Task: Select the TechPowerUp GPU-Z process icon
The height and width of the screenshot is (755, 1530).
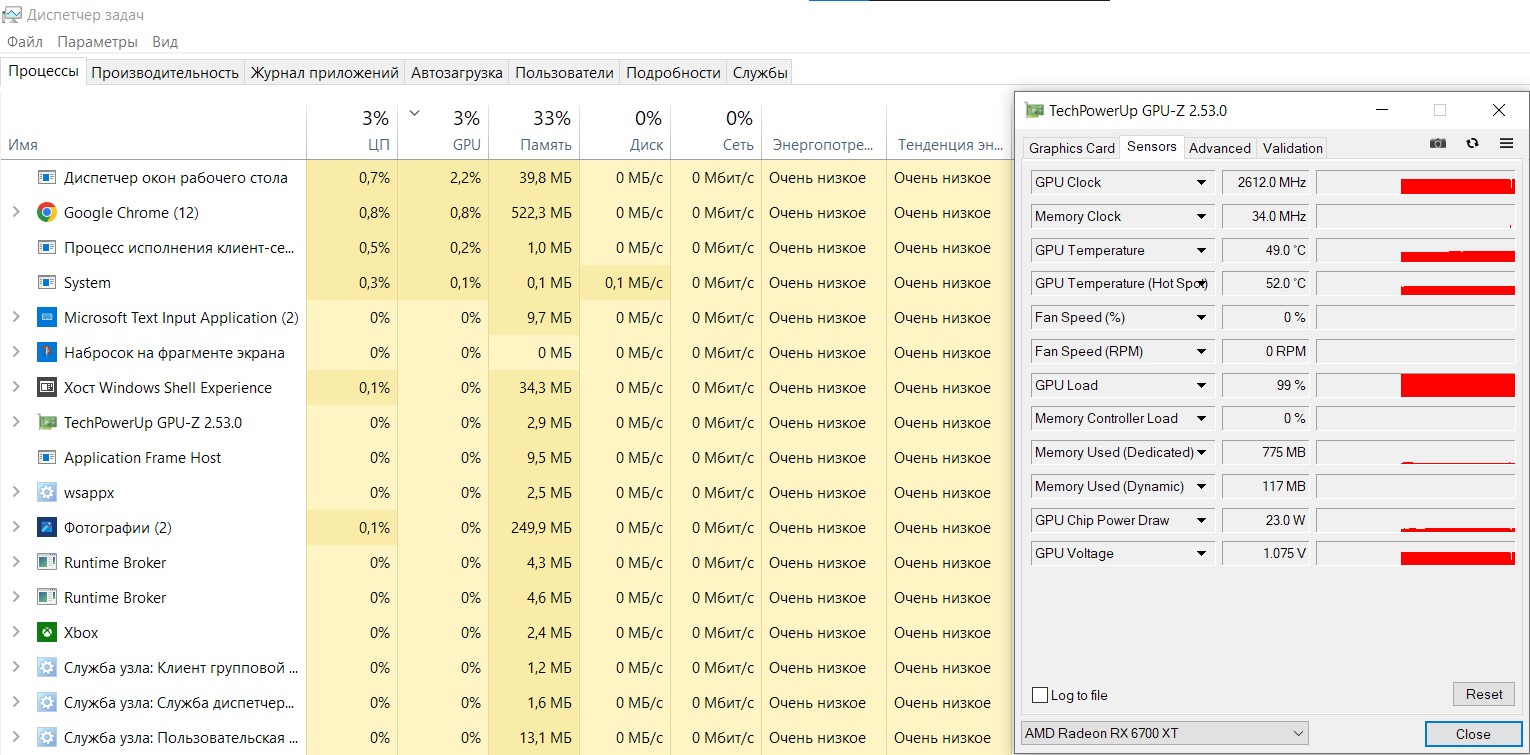Action: [46, 423]
